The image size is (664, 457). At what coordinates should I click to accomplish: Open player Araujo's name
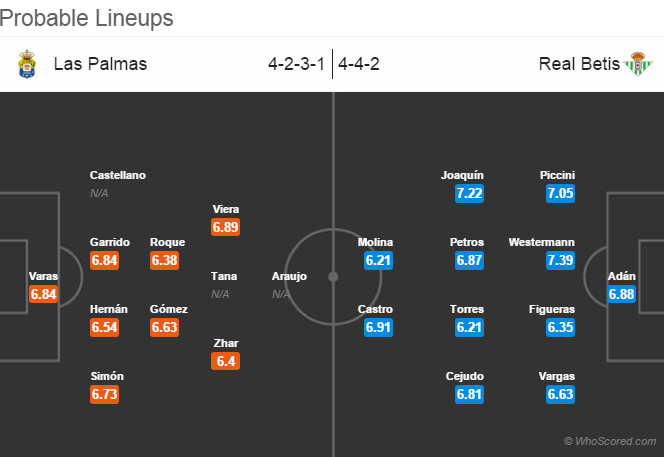click(289, 276)
